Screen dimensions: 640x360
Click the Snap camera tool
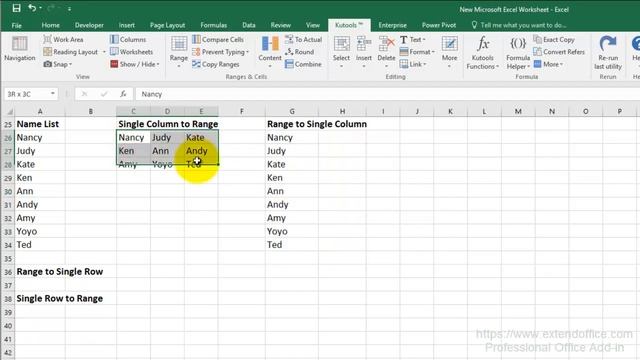point(58,64)
